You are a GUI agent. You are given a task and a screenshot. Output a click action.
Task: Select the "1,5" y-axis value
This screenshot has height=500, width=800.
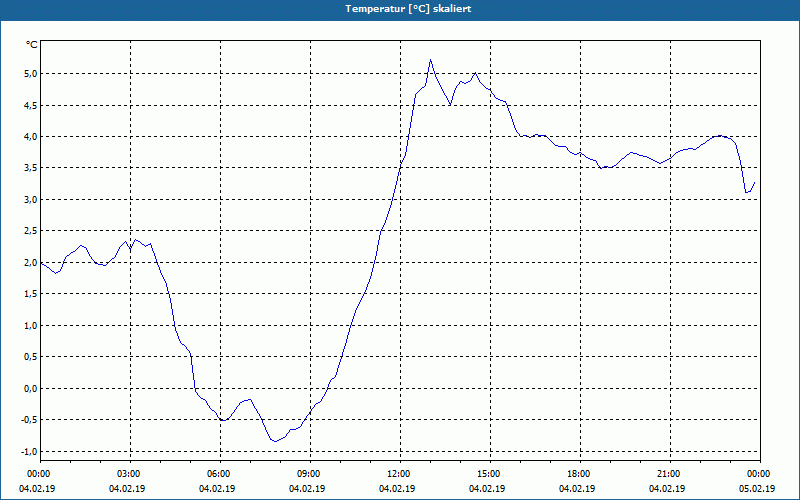[31, 294]
